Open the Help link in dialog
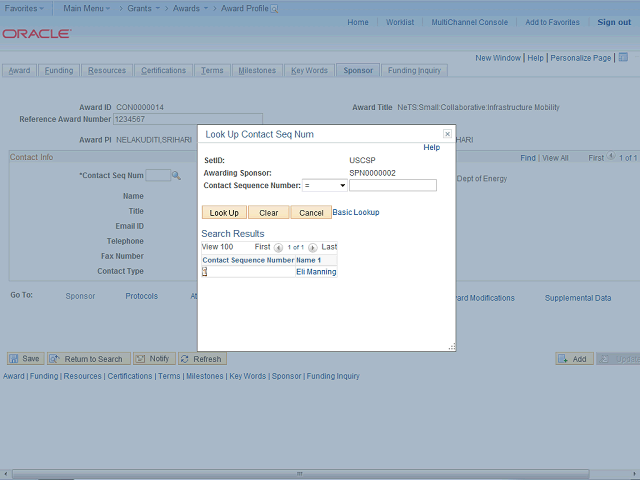Viewport: 640px width, 480px height. 431,147
